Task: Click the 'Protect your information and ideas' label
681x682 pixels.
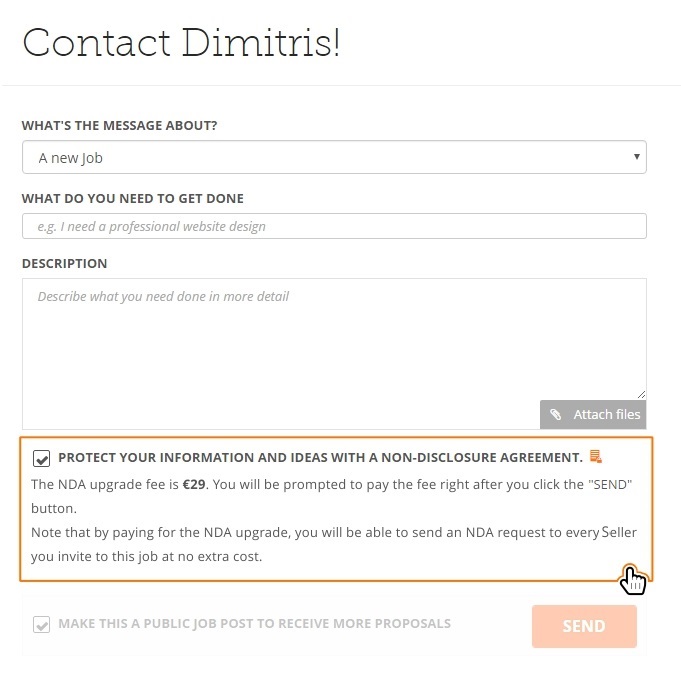Action: tap(320, 458)
